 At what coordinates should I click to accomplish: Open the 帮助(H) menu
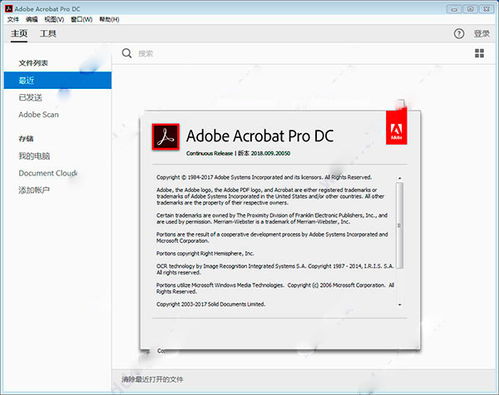[x=109, y=19]
